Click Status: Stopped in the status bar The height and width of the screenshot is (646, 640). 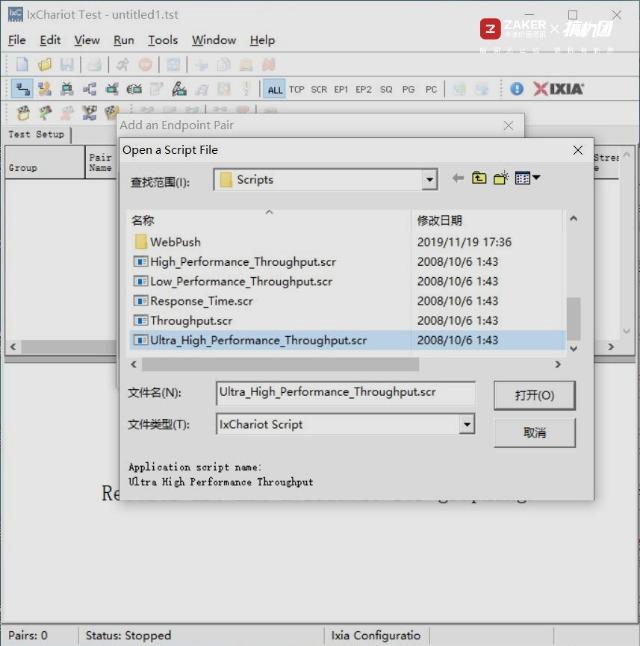(x=128, y=635)
